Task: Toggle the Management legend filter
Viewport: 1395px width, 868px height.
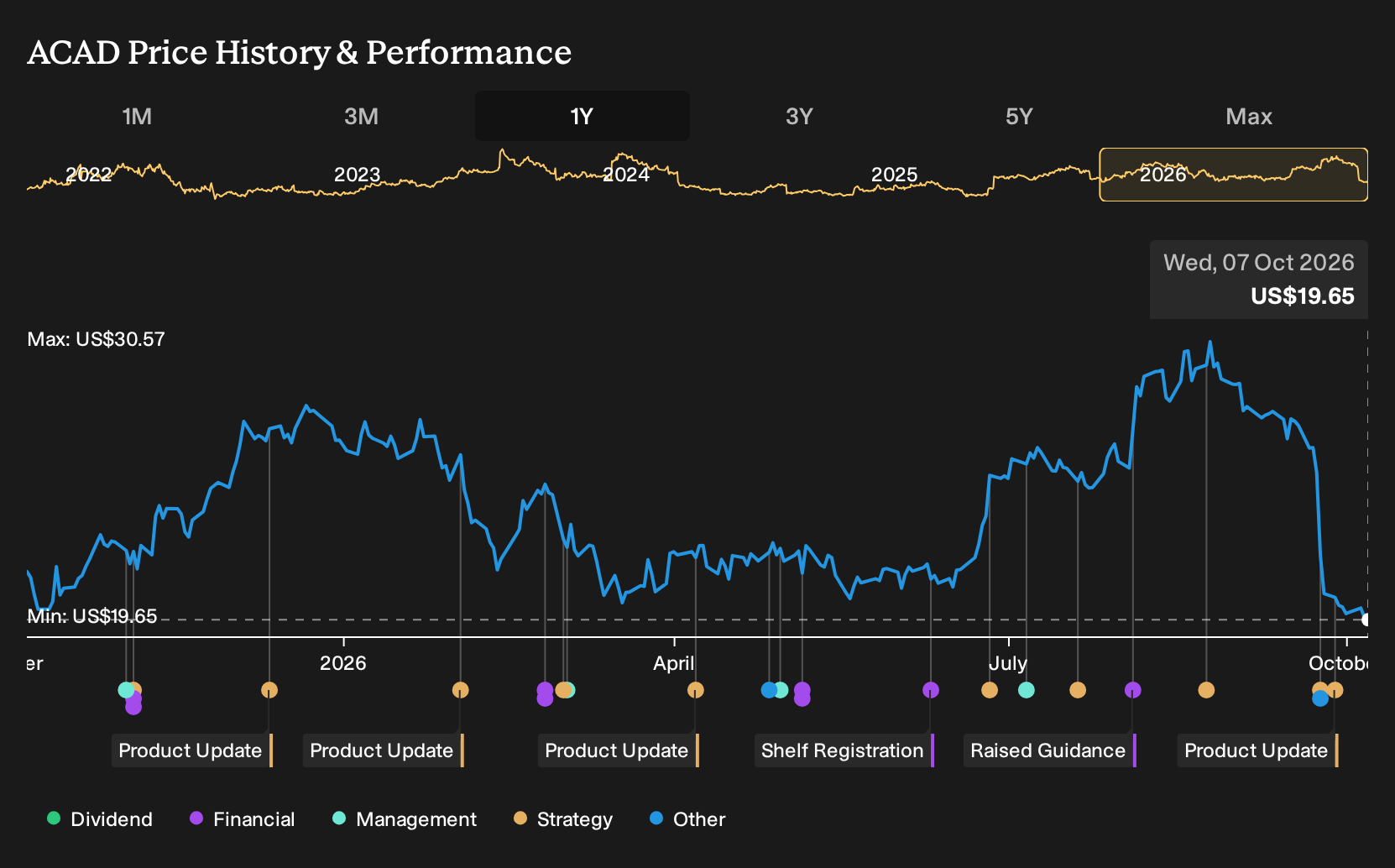Action: pos(405,819)
